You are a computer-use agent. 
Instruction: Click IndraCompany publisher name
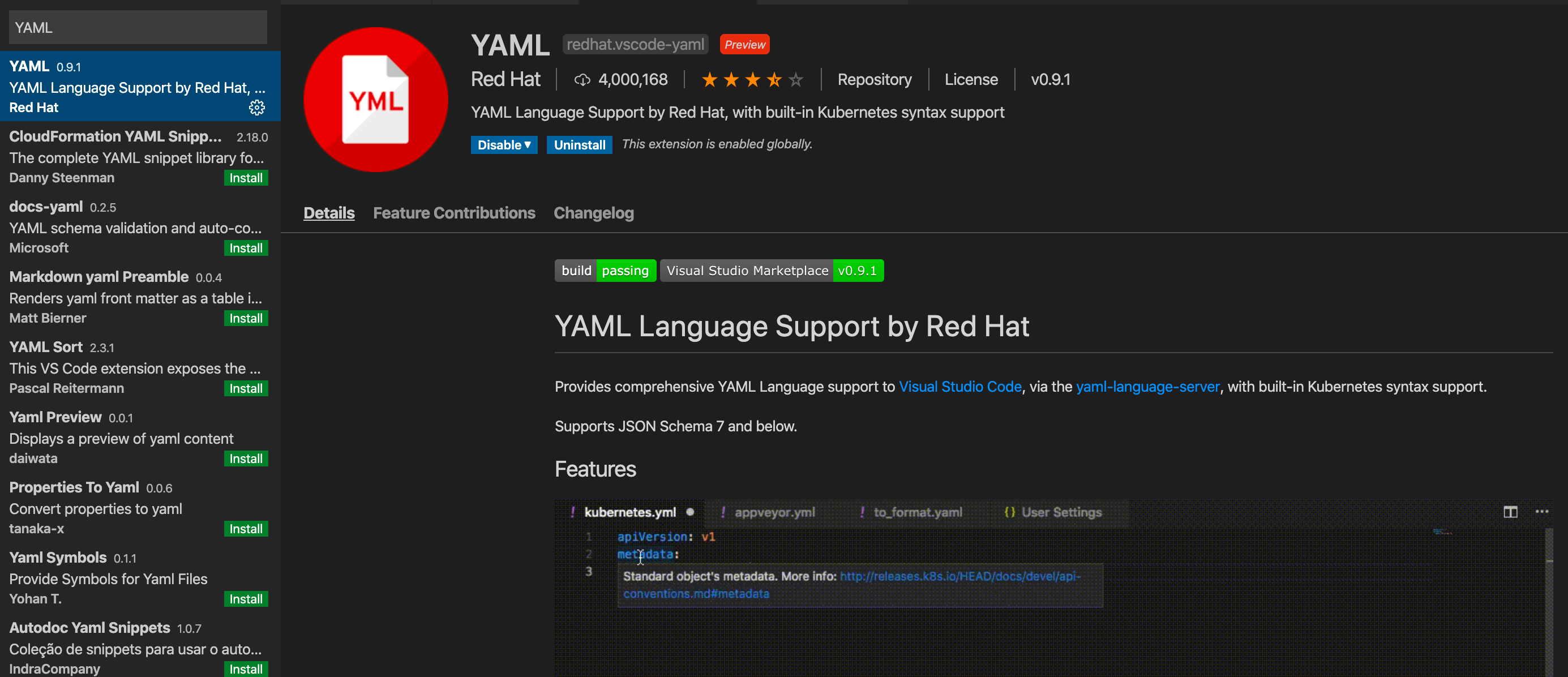coord(54,669)
